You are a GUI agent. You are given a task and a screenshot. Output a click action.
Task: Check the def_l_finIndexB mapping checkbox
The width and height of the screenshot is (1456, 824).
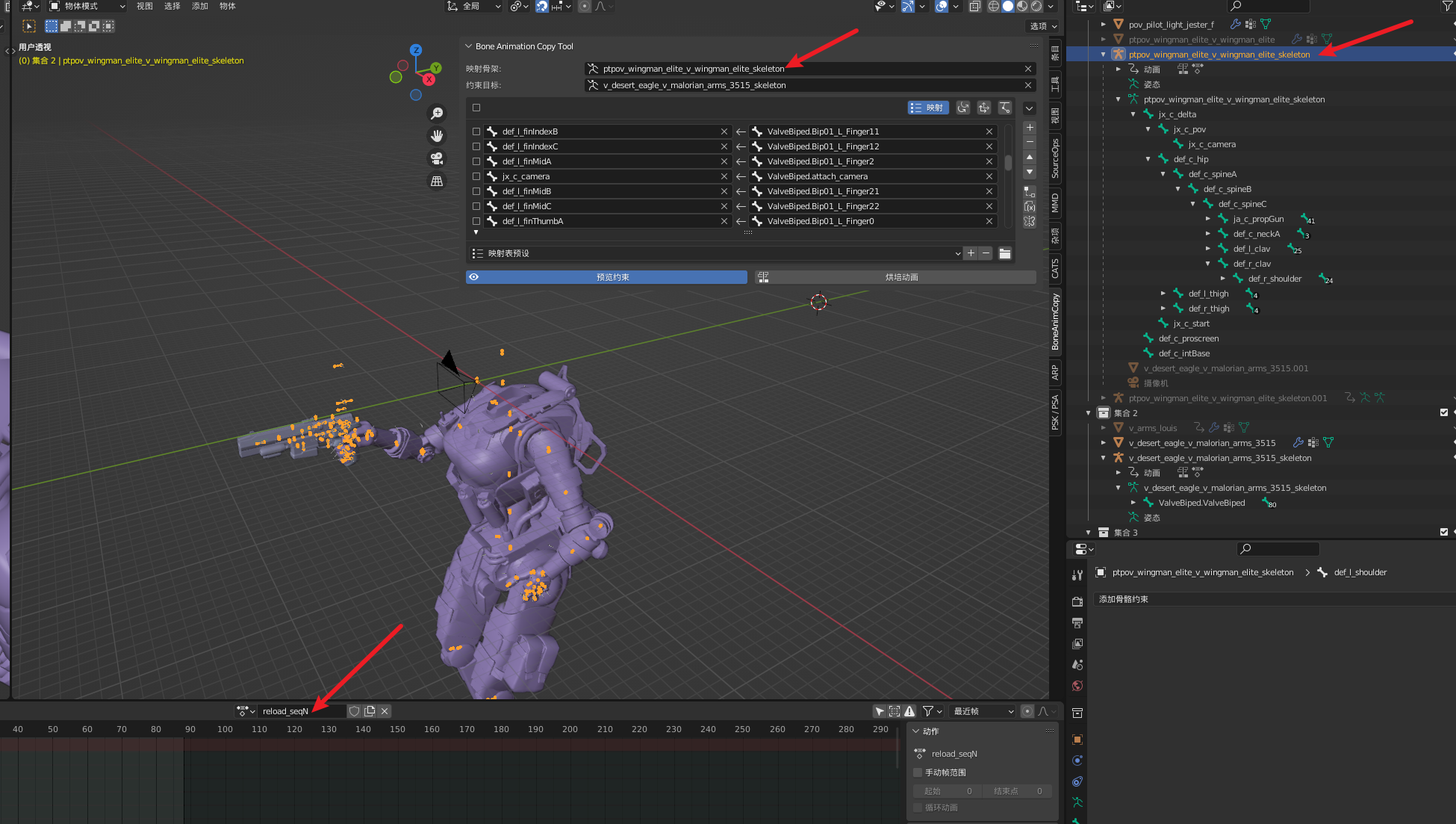tap(476, 131)
